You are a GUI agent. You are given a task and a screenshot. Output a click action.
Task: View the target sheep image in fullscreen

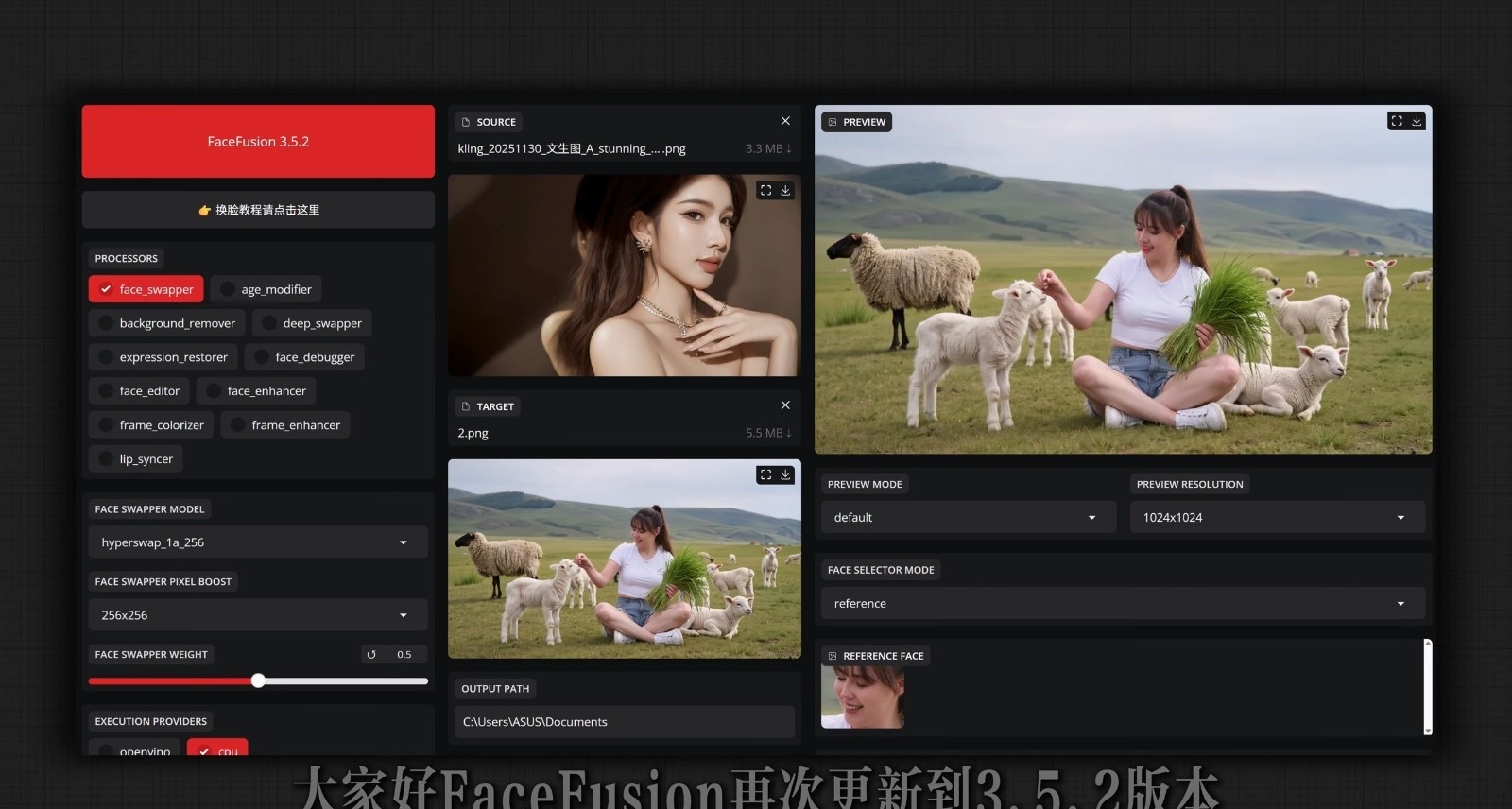765,474
